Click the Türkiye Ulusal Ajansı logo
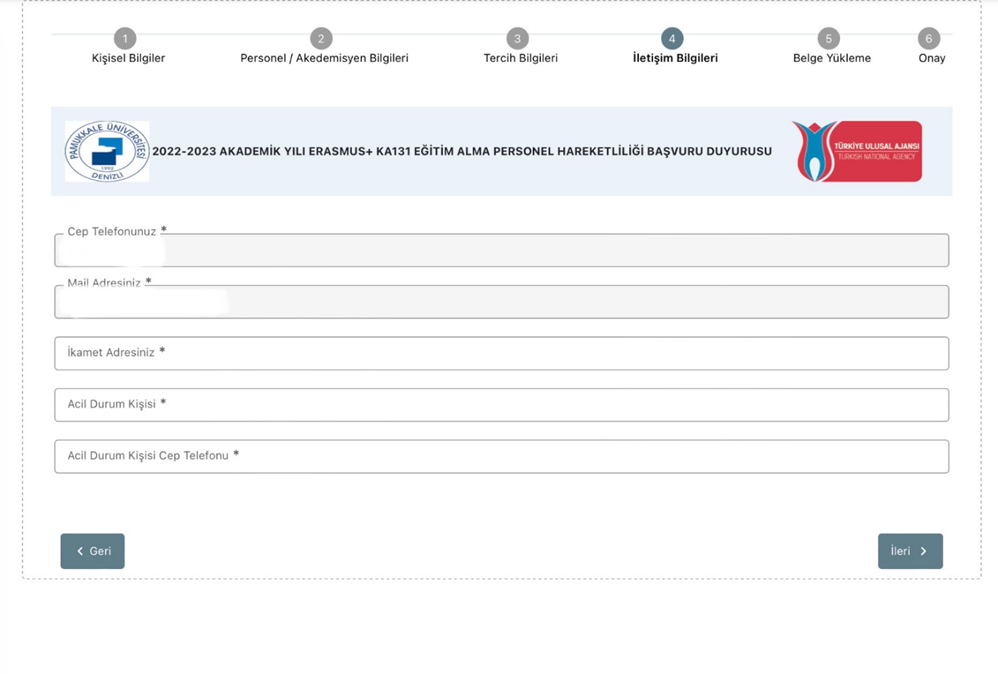 [x=857, y=151]
